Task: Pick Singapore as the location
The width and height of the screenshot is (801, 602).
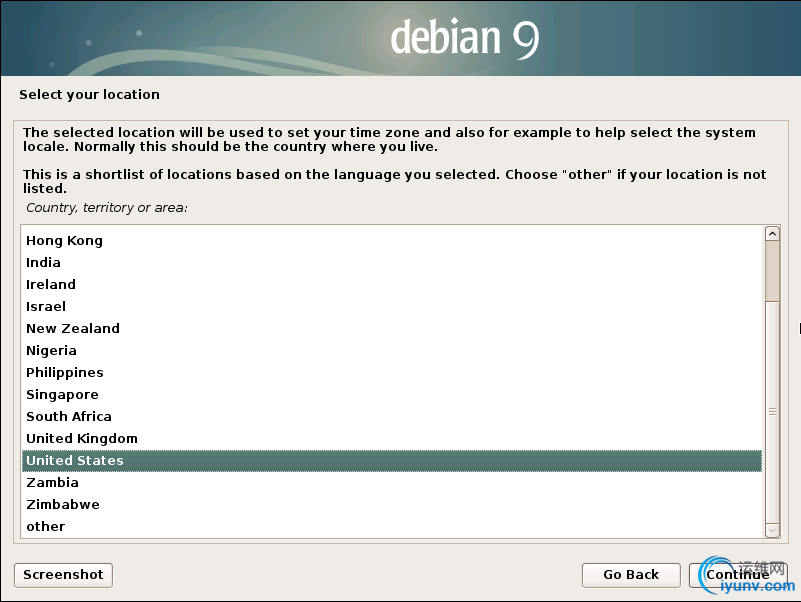Action: point(392,395)
